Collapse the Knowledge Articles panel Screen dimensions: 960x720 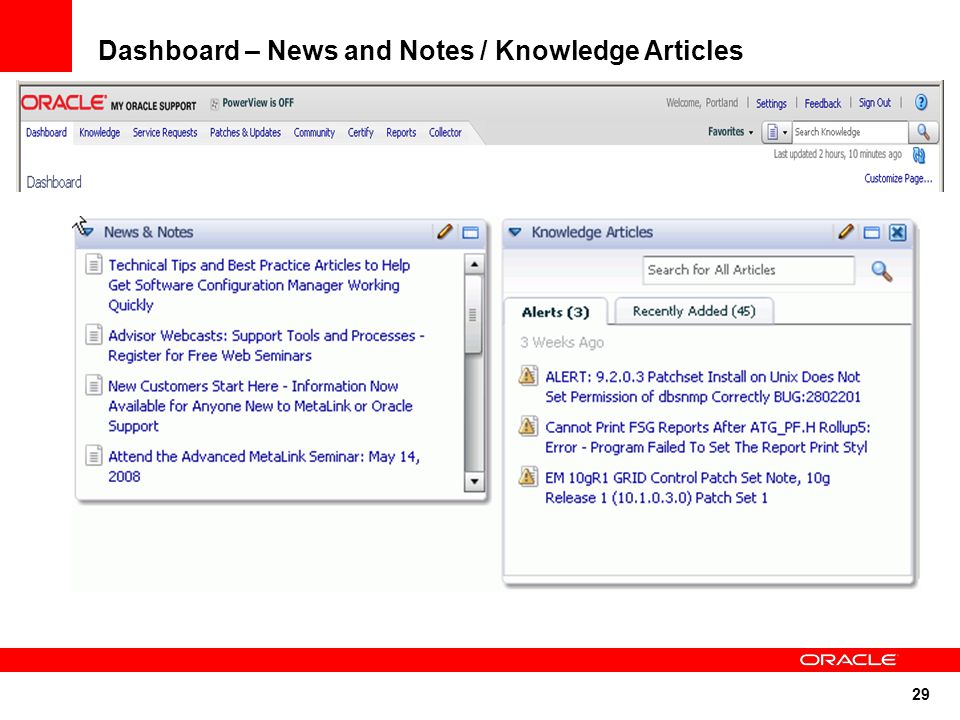pyautogui.click(x=515, y=232)
